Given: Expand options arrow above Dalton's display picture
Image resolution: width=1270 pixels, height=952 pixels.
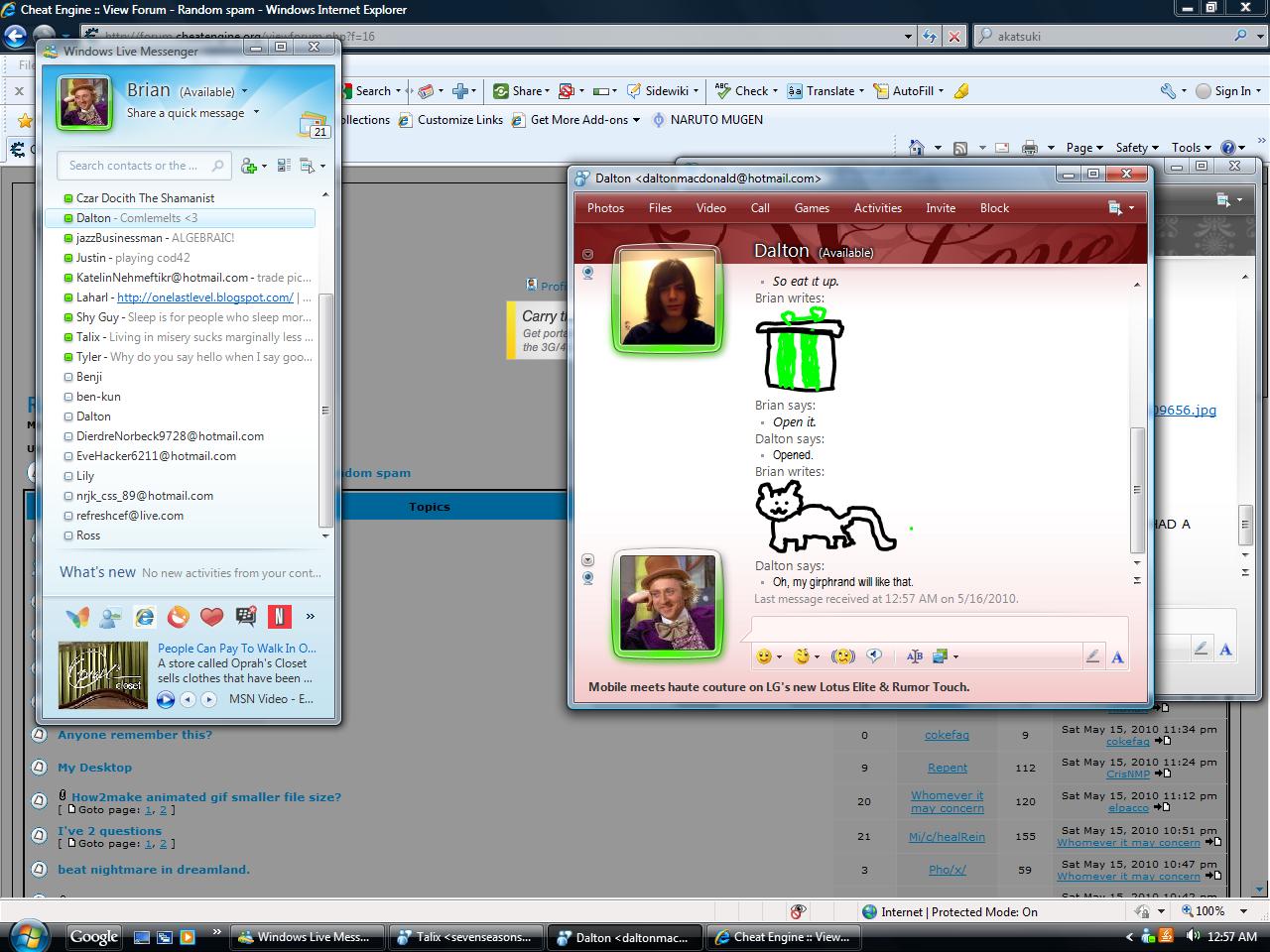Looking at the screenshot, I should (587, 254).
